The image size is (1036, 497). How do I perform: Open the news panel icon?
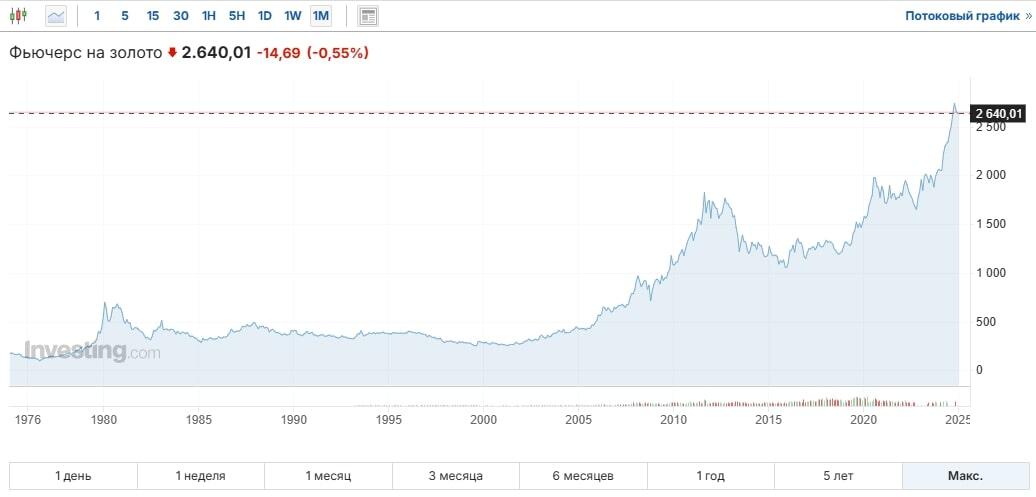click(x=368, y=16)
